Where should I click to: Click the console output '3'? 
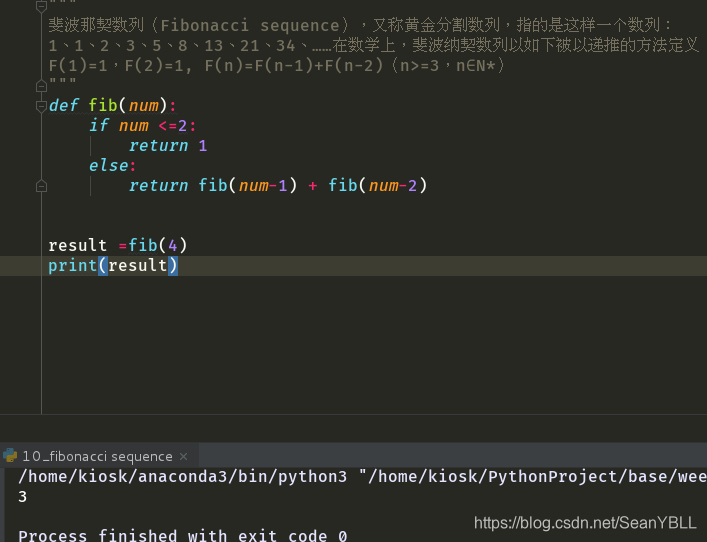click(x=23, y=497)
